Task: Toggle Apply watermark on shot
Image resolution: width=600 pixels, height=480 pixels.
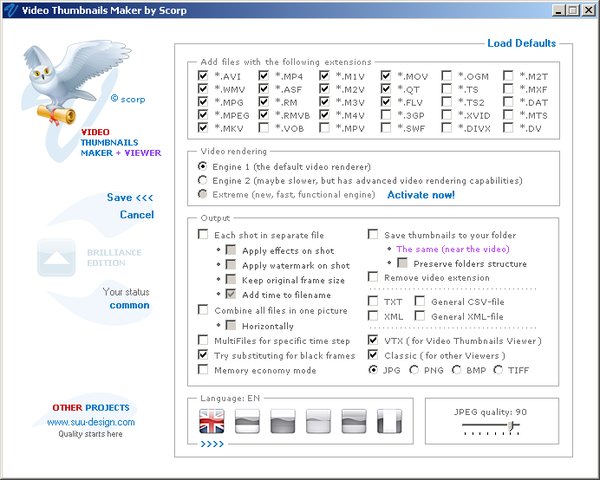Action: click(x=231, y=264)
